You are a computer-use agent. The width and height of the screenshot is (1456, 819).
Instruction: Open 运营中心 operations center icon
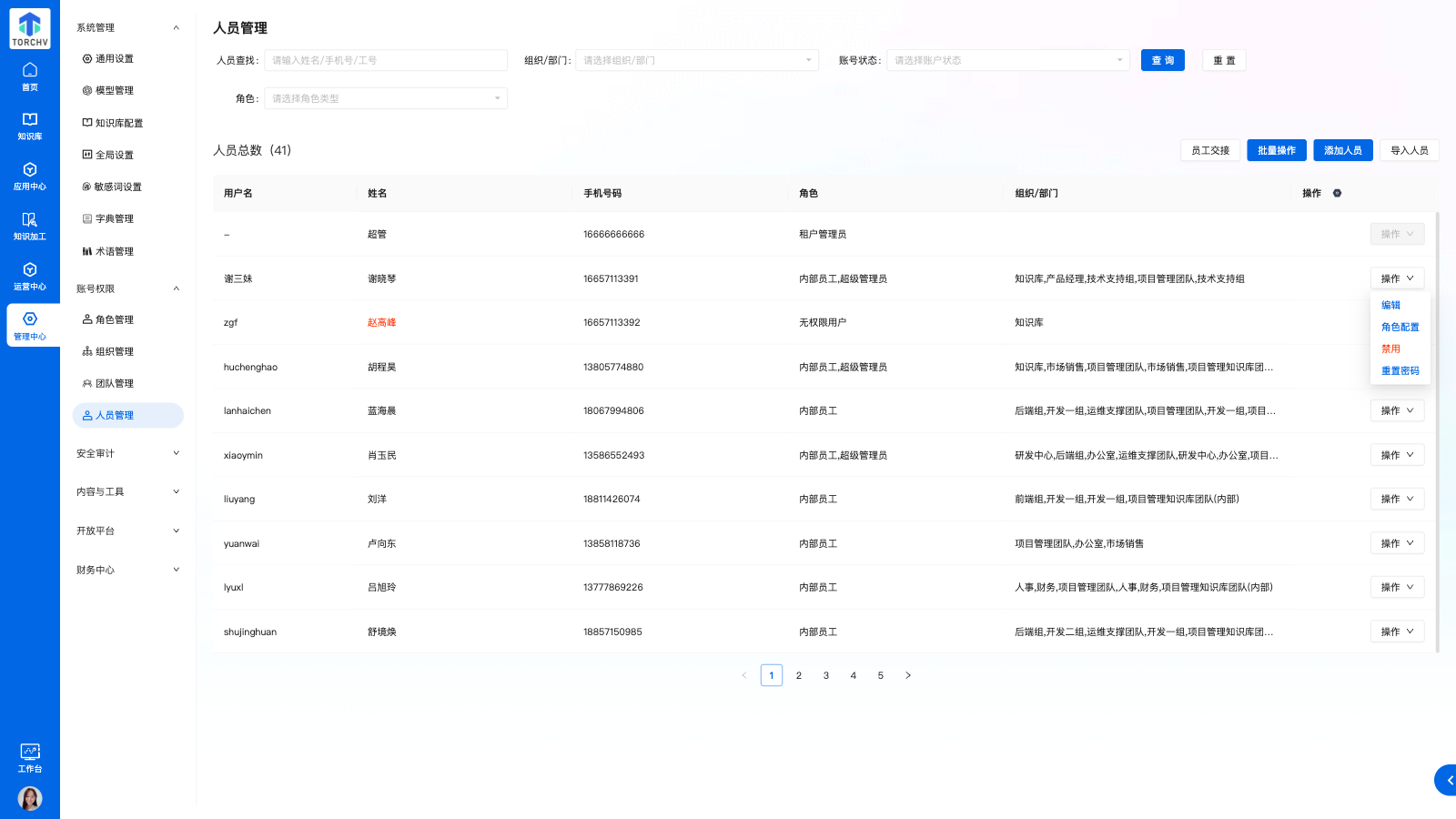pos(30,277)
